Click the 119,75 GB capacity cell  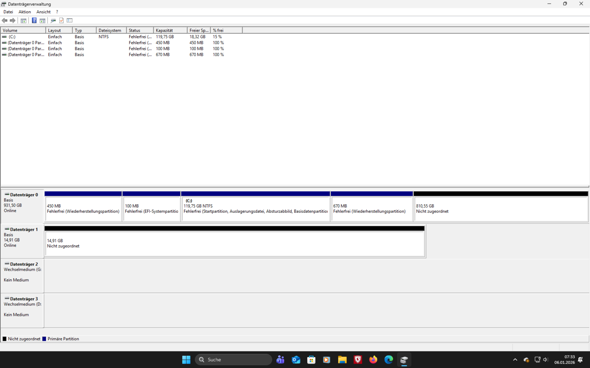pos(165,37)
